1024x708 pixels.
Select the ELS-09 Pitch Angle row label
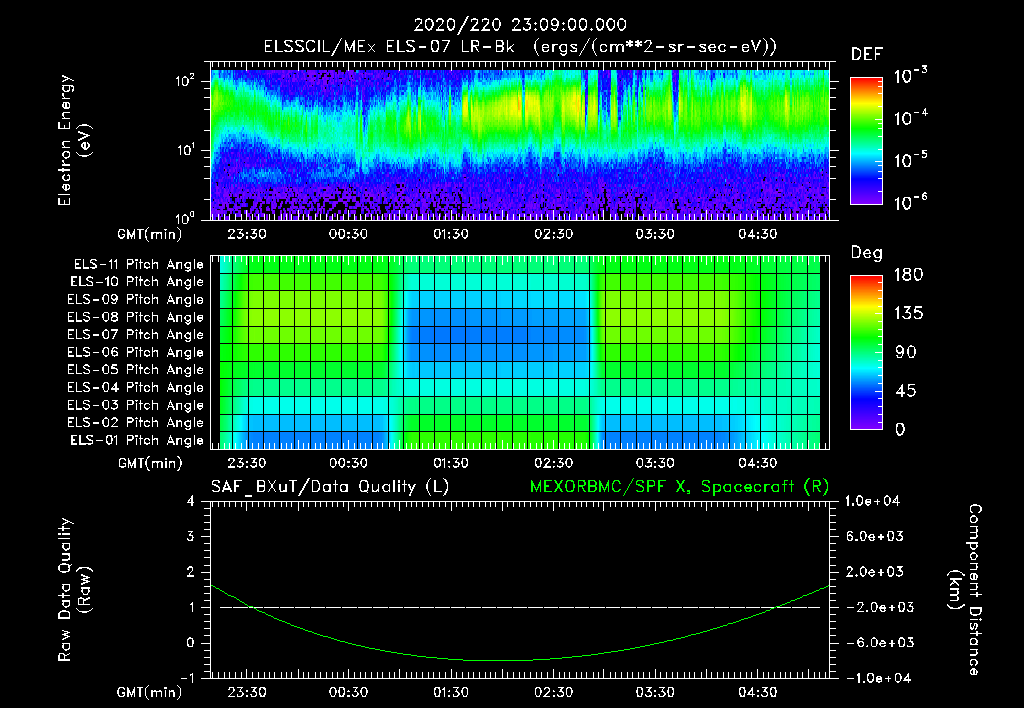[x=136, y=300]
